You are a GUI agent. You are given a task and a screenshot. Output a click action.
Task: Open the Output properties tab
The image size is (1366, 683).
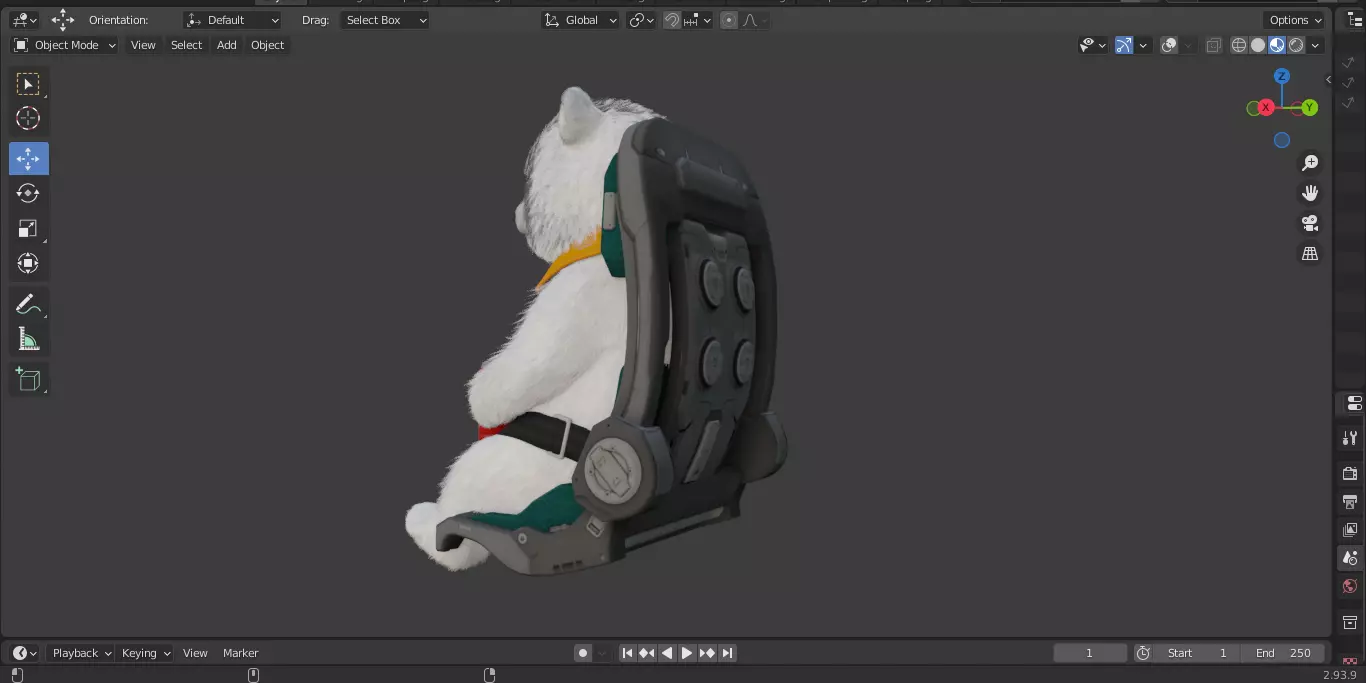coord(1350,501)
